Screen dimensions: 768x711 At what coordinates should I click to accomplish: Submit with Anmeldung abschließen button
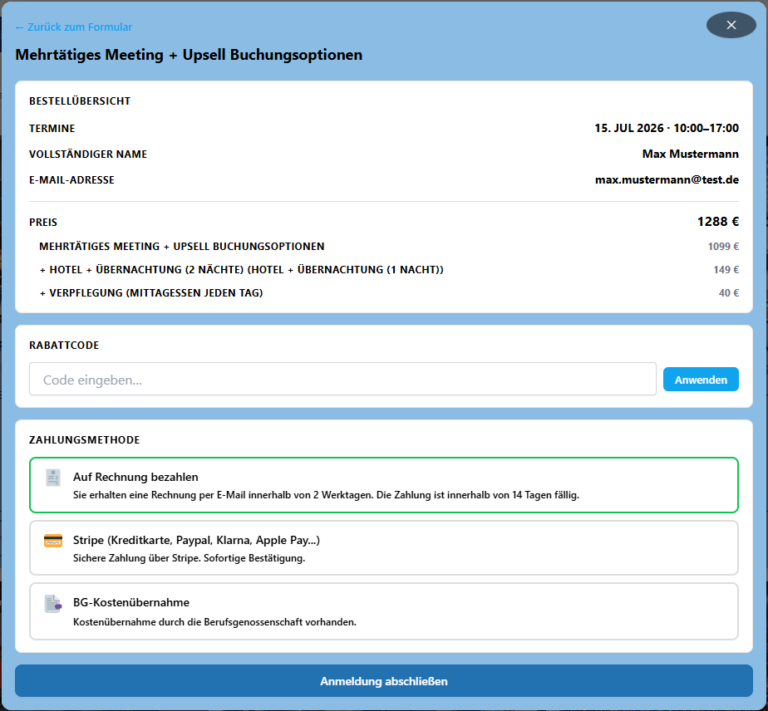point(384,681)
